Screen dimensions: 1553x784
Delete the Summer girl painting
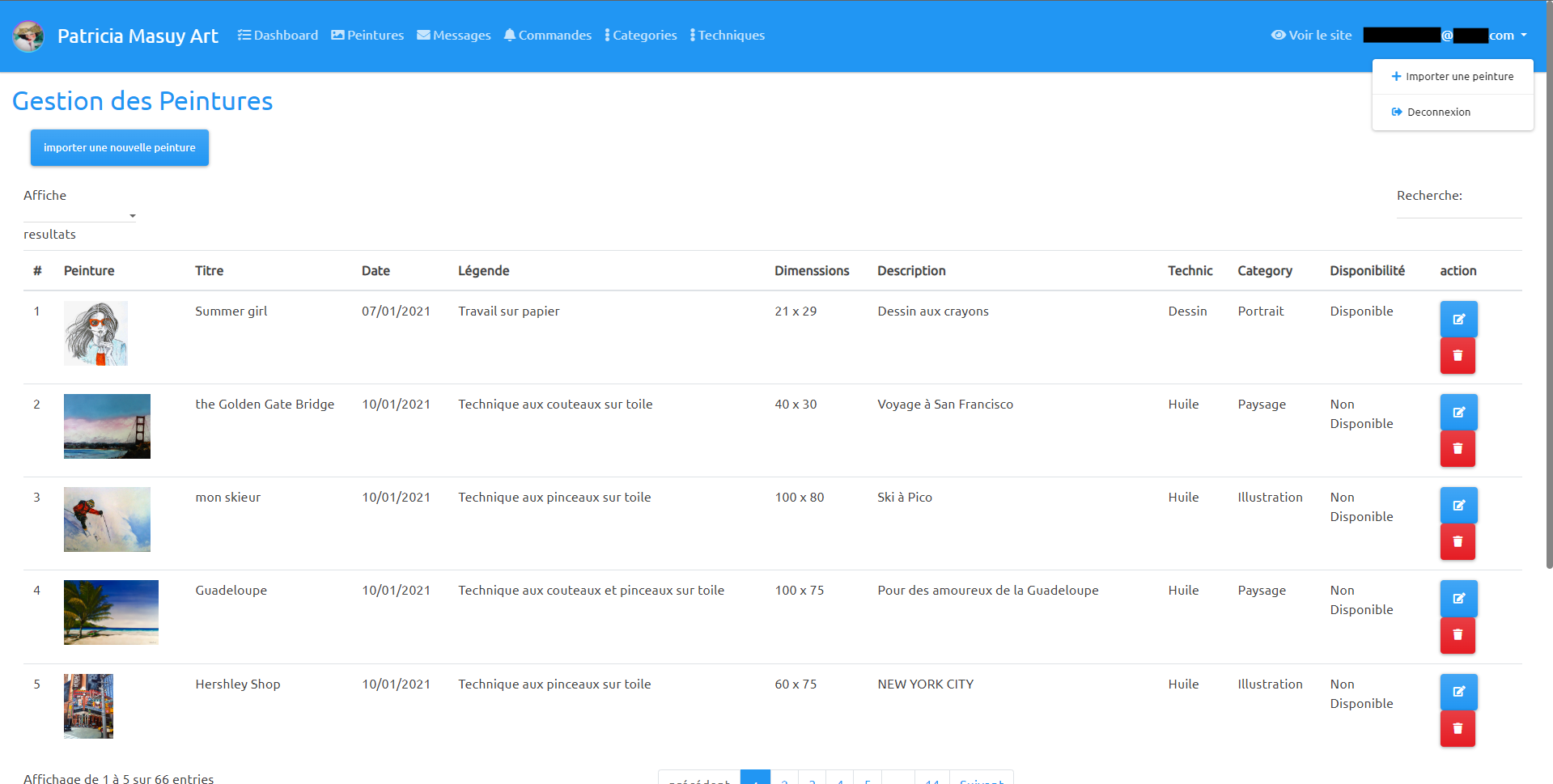click(x=1458, y=356)
